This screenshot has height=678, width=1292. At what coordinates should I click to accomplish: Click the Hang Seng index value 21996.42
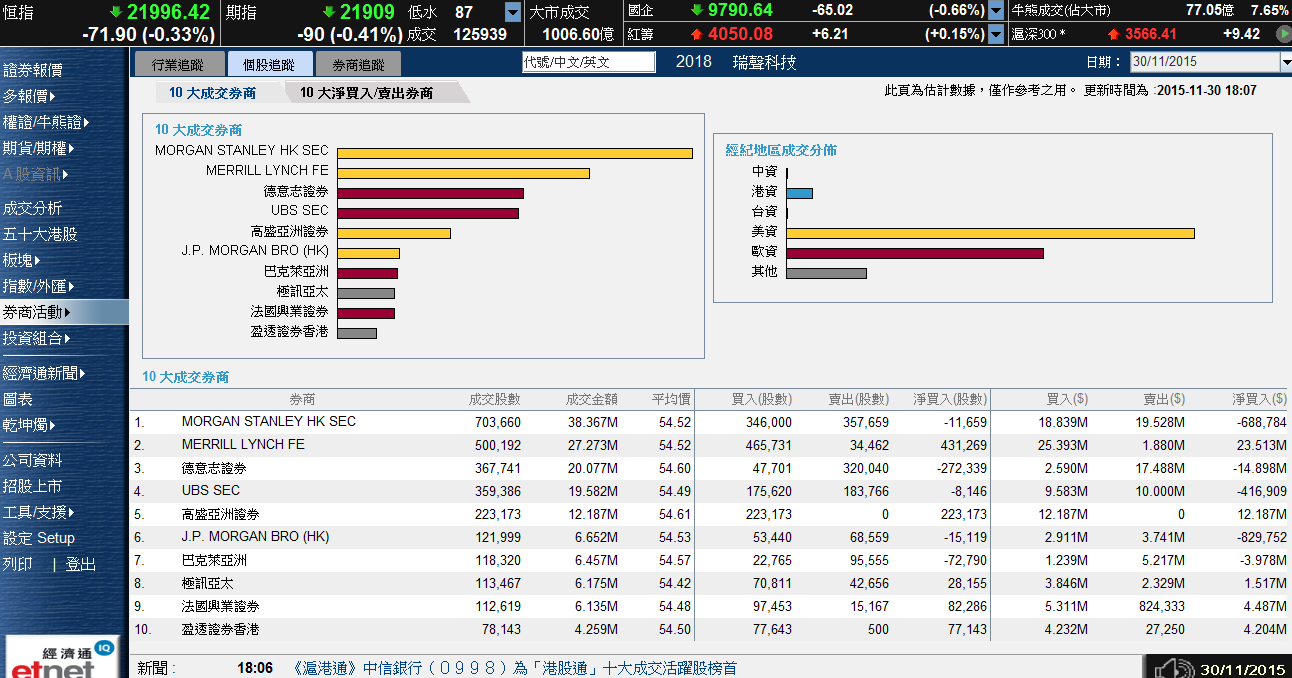point(168,12)
